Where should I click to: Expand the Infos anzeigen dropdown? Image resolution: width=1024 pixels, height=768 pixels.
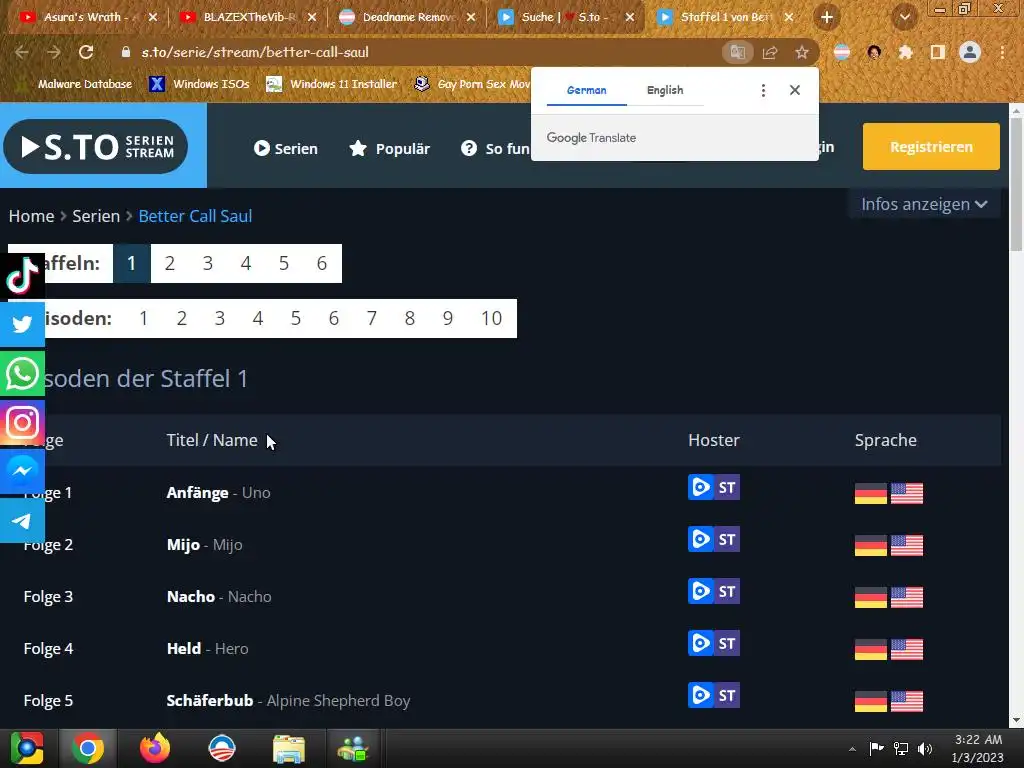pos(924,204)
